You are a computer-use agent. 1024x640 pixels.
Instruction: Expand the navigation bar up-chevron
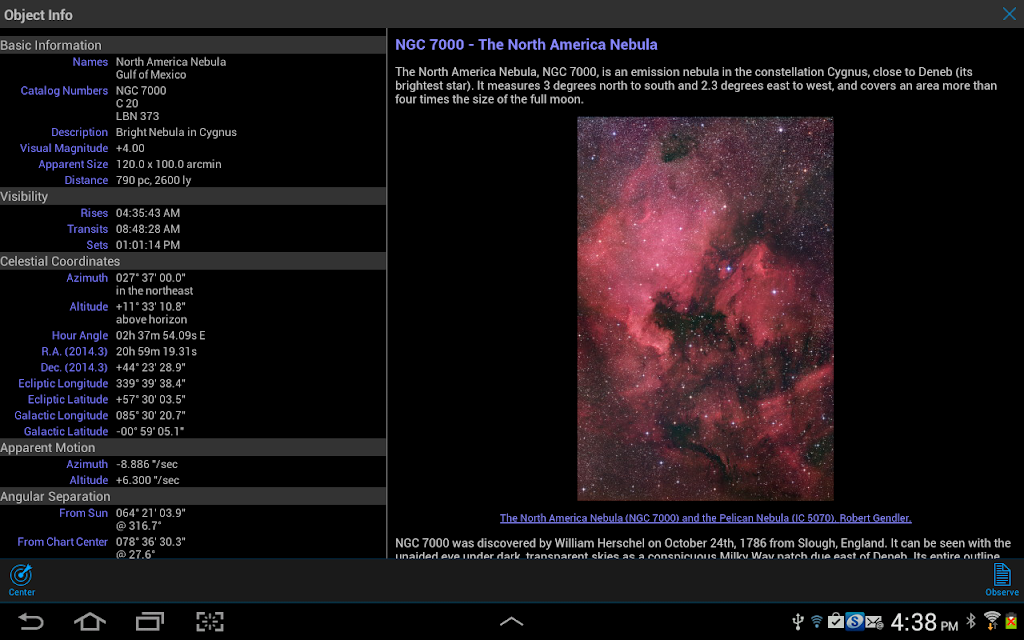tap(511, 621)
